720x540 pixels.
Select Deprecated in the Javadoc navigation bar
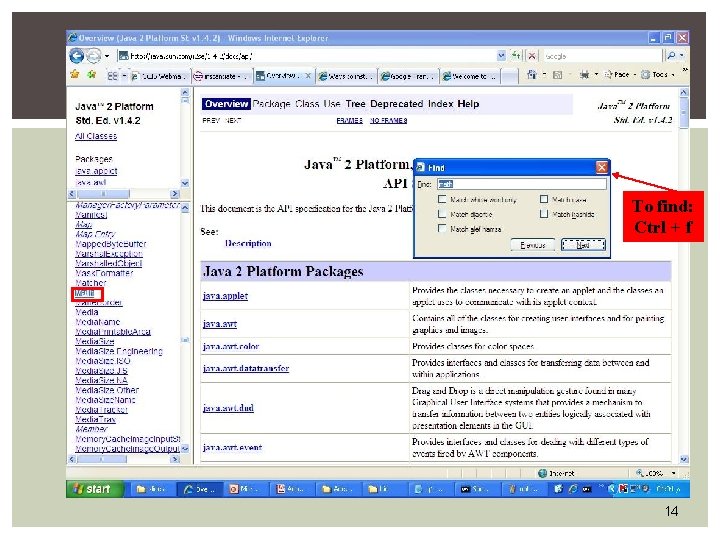tap(396, 104)
